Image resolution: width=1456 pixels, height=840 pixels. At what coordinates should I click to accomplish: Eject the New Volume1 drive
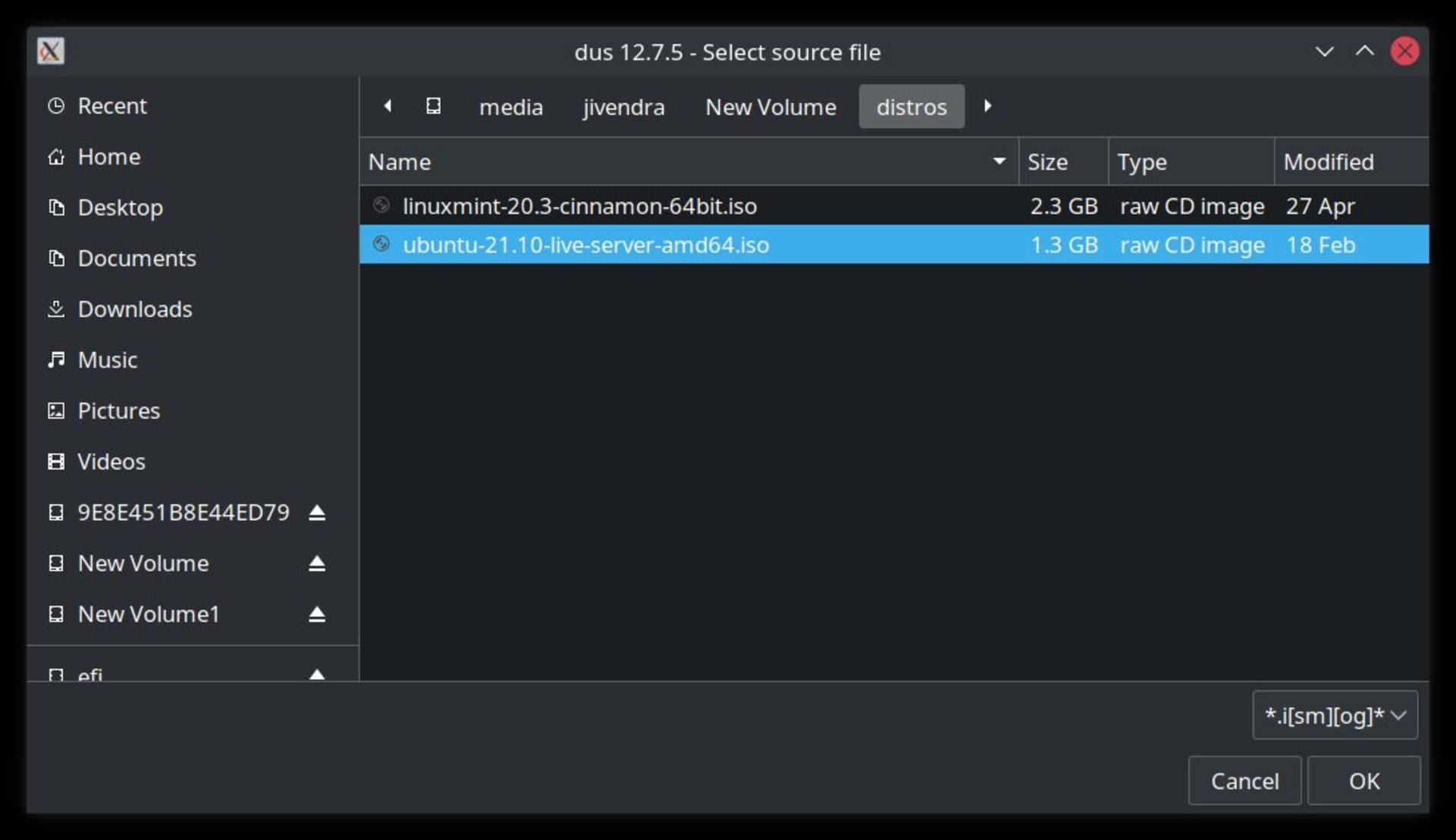pos(317,615)
